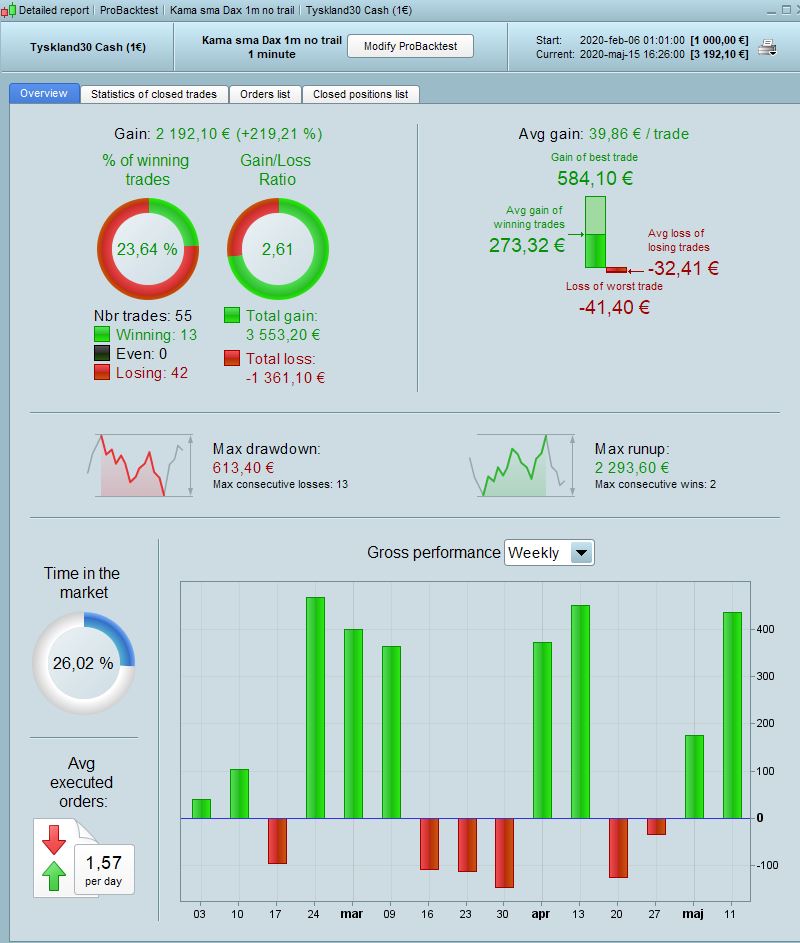The image size is (800, 943).
Task: Switch to Statistics of closed trades tab
Action: click(x=154, y=94)
